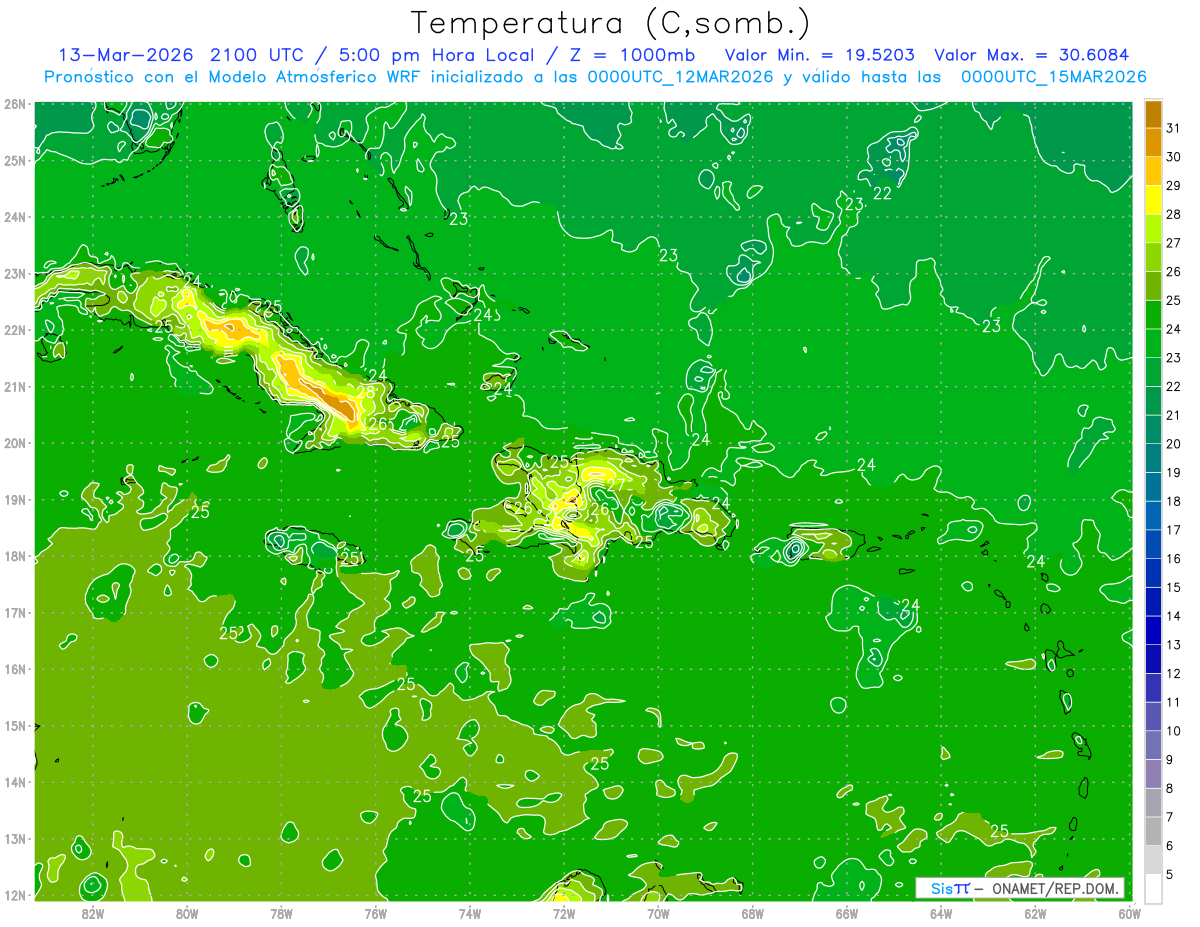This screenshot has width=1200, height=927.
Task: Click the "0000UTC_15MAR2026" valid-until time
Action: tap(1053, 77)
